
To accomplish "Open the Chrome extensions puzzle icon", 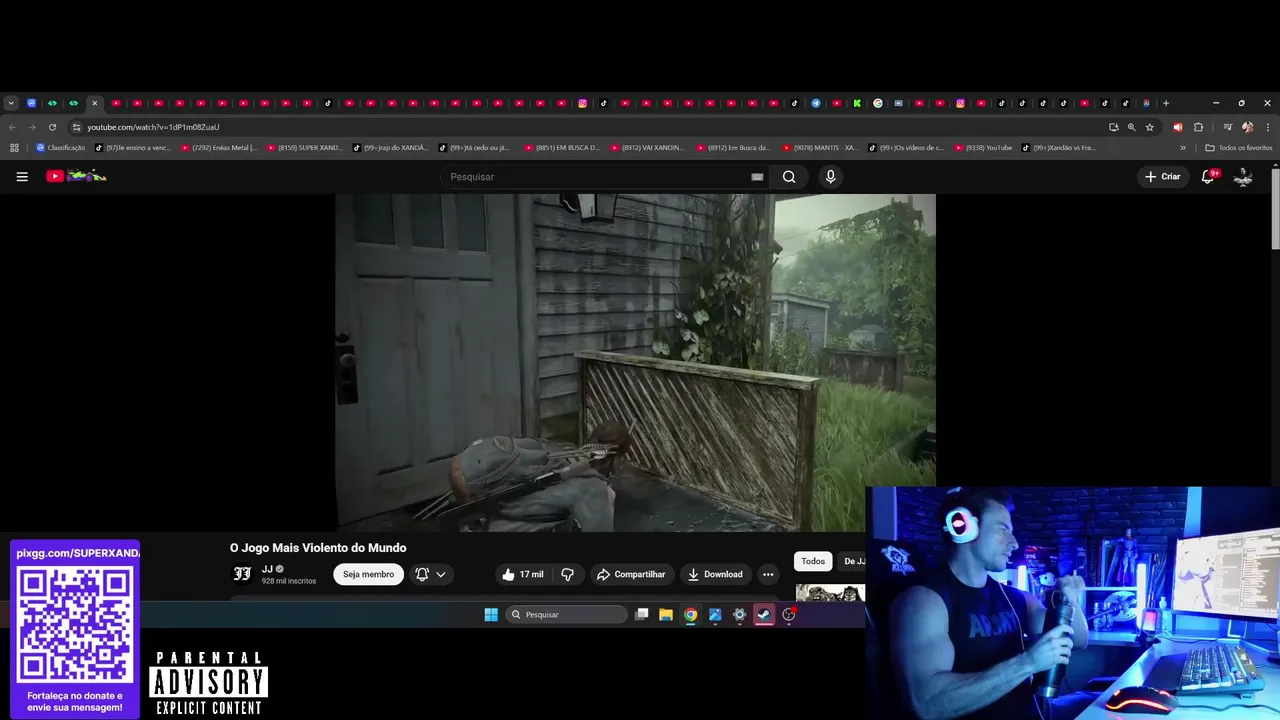I will tap(1198, 127).
